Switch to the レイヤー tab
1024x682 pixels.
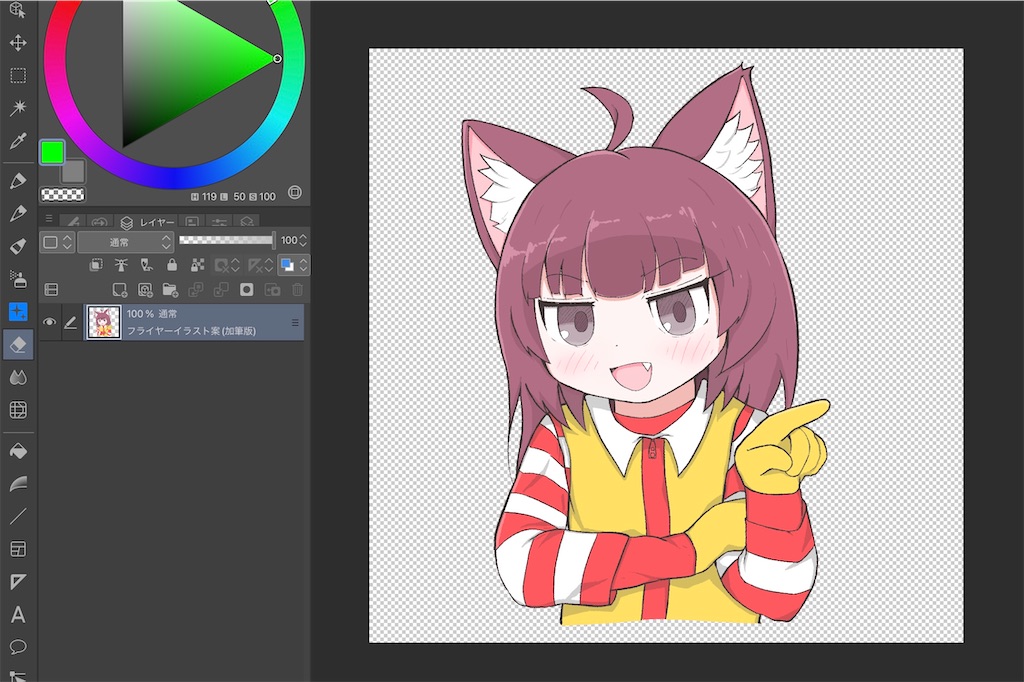click(x=149, y=222)
